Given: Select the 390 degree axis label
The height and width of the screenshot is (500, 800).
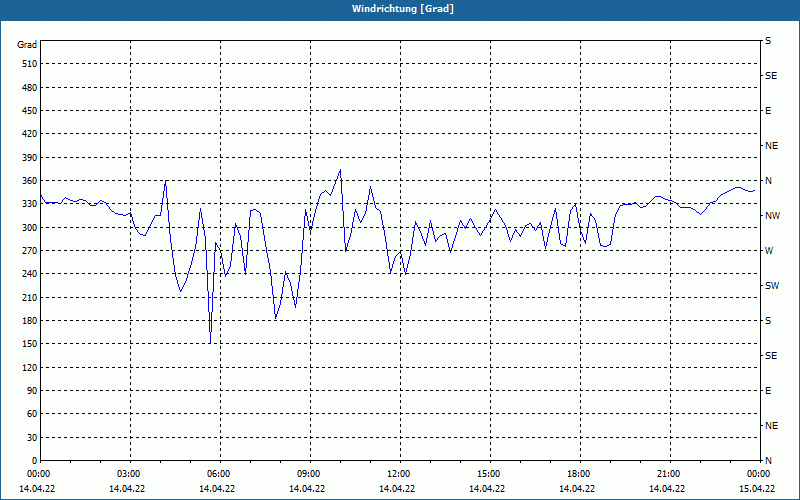Looking at the screenshot, I should (x=30, y=158).
